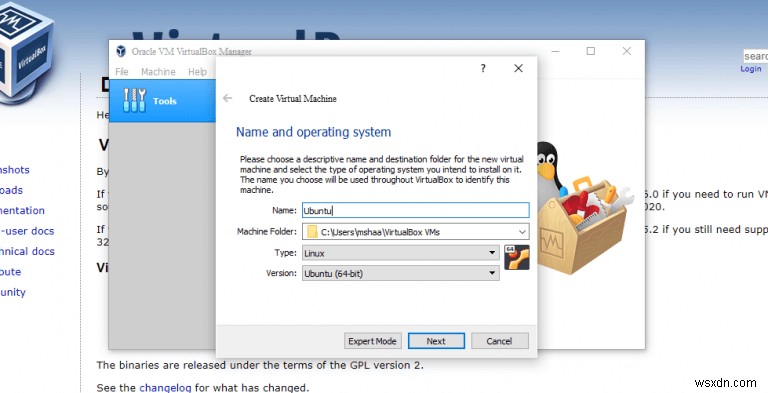Open the Downloads link in the sidebar
Viewport: 768px width, 393px height.
tap(11, 190)
